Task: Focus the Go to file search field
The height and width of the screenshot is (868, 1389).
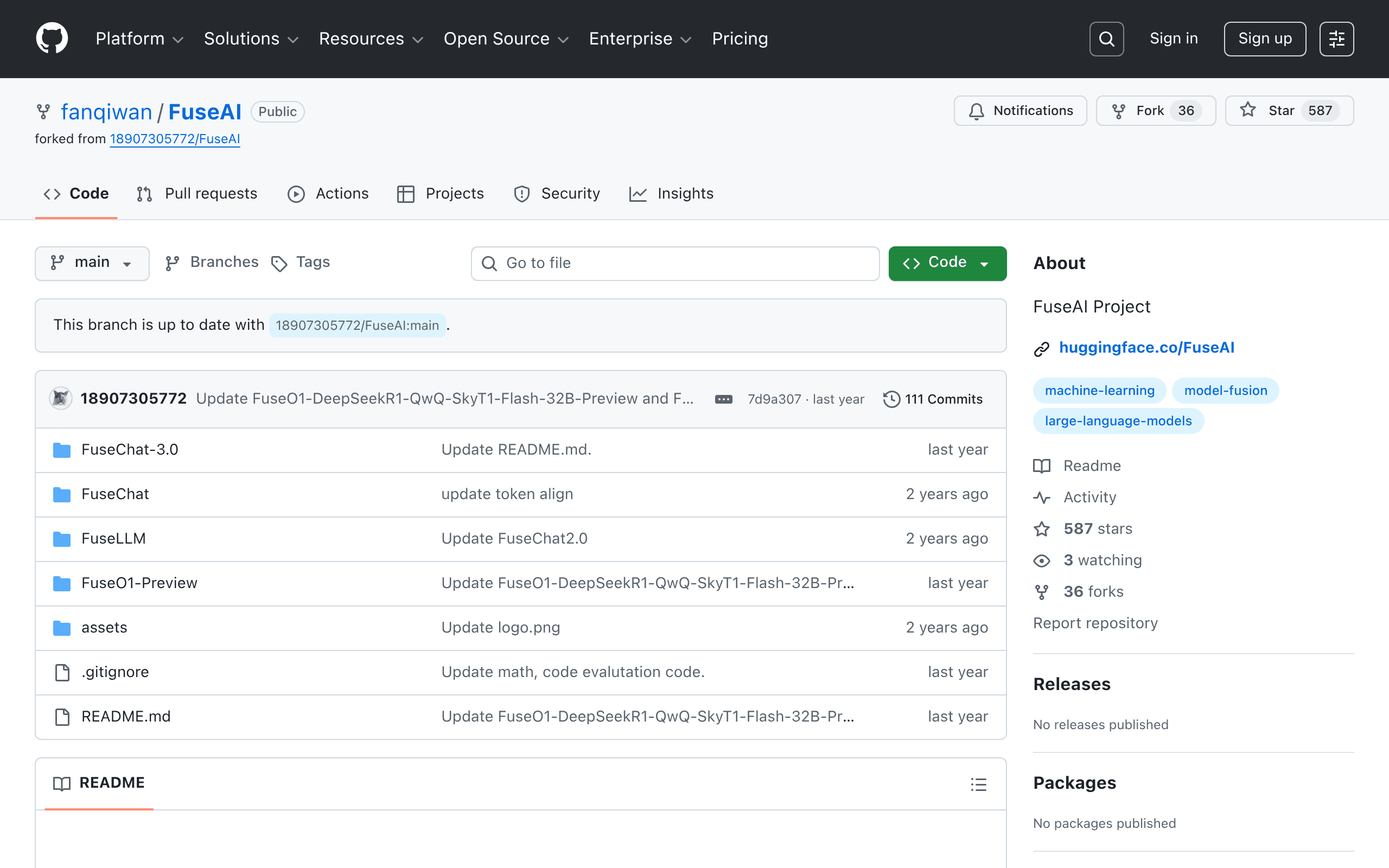Action: [675, 264]
